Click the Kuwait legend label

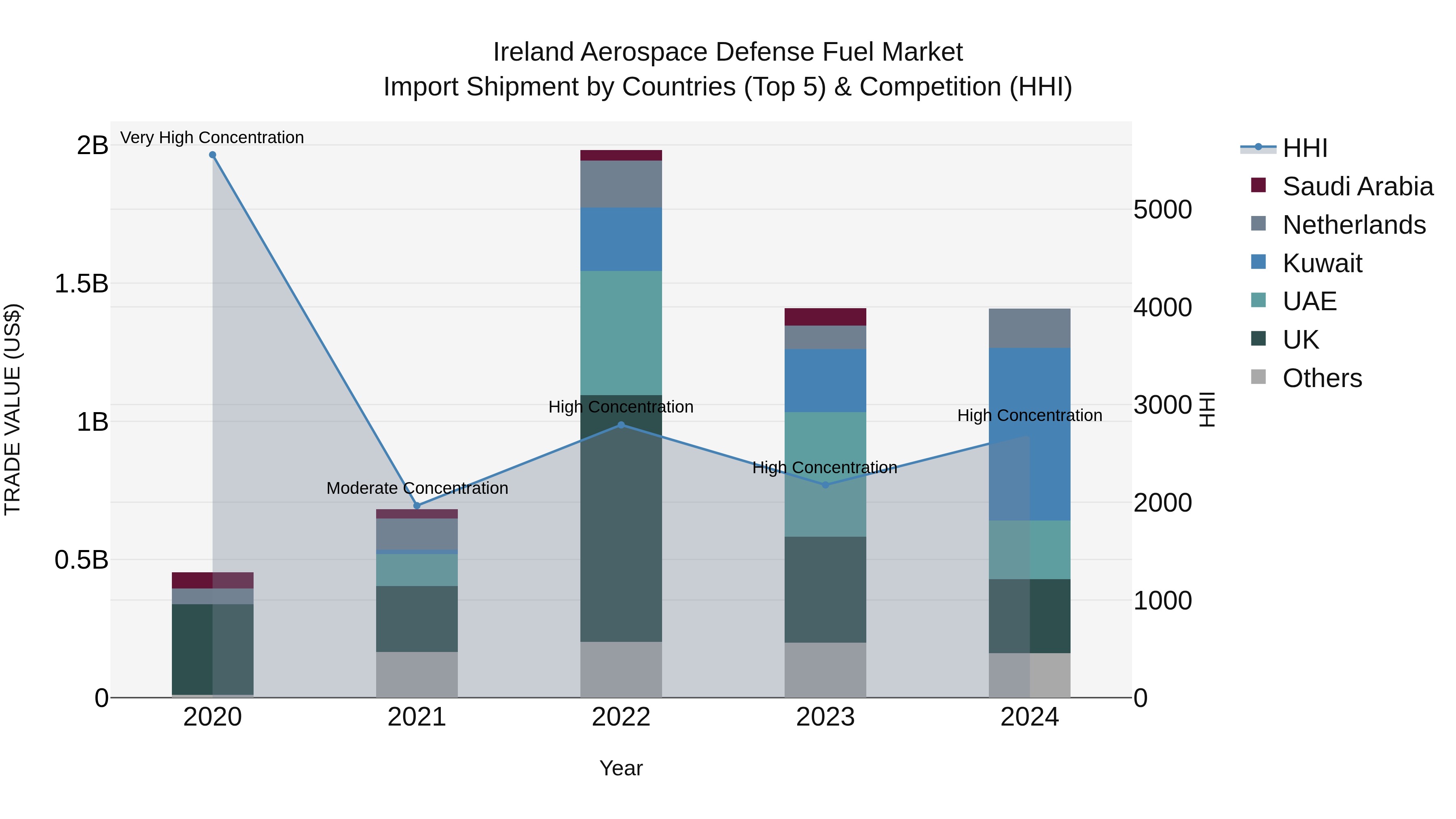pos(1323,263)
